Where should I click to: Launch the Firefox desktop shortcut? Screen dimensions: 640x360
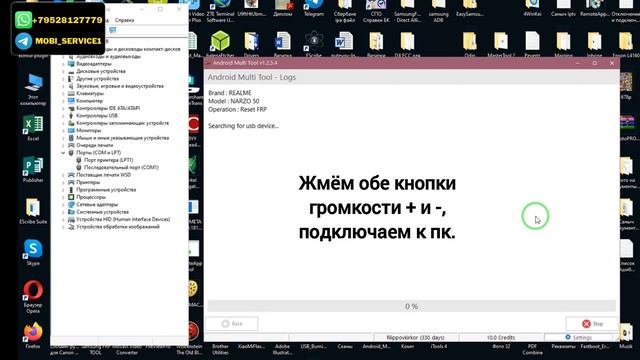click(x=33, y=335)
